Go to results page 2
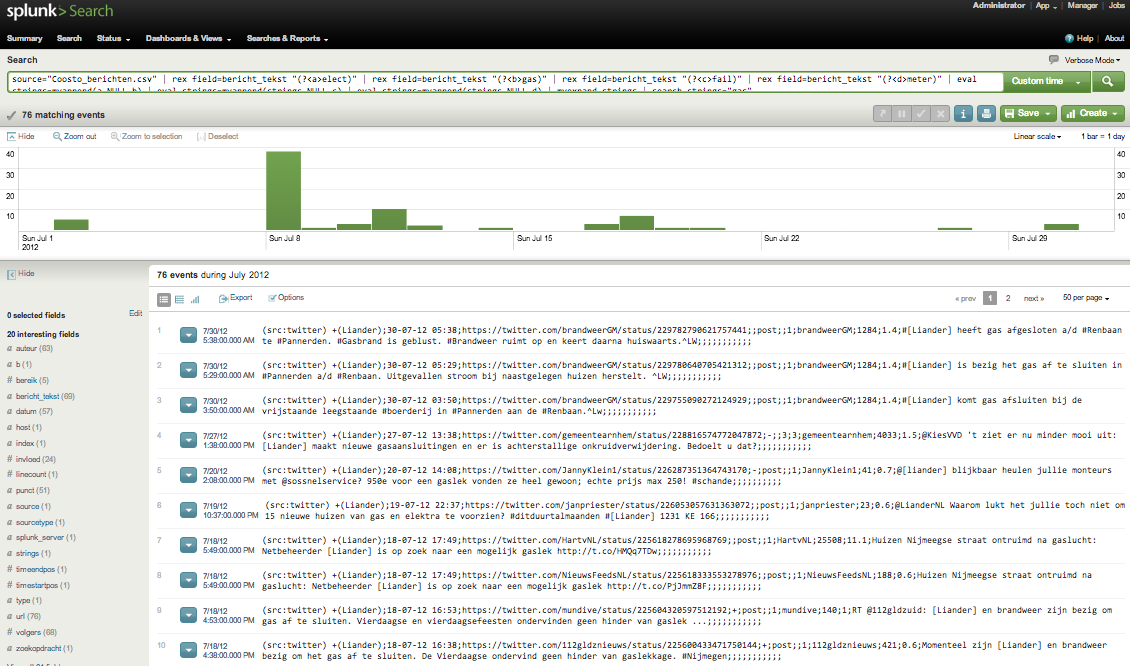Image resolution: width=1130 pixels, height=666 pixels. coord(1007,298)
